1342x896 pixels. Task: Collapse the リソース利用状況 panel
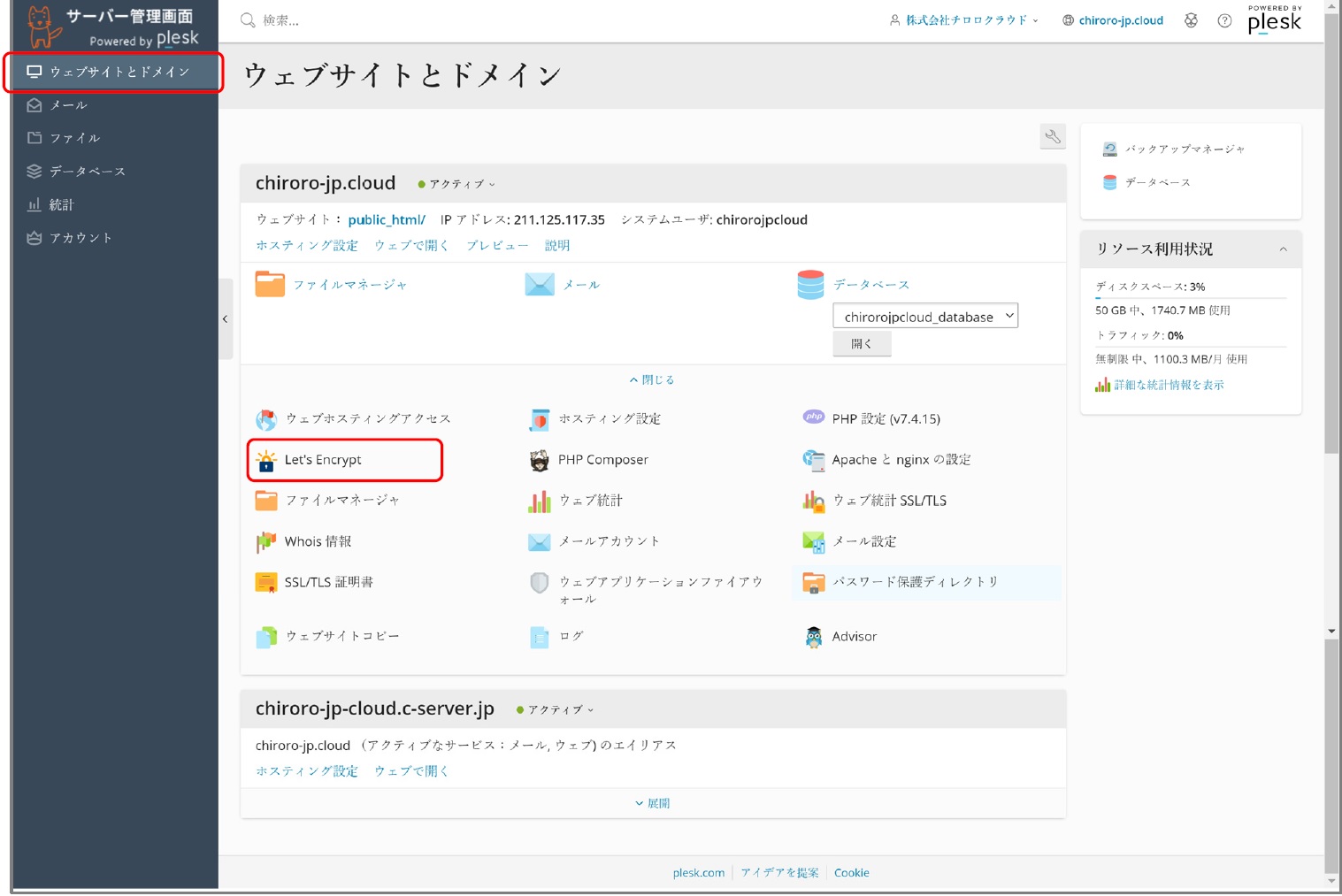point(1283,249)
